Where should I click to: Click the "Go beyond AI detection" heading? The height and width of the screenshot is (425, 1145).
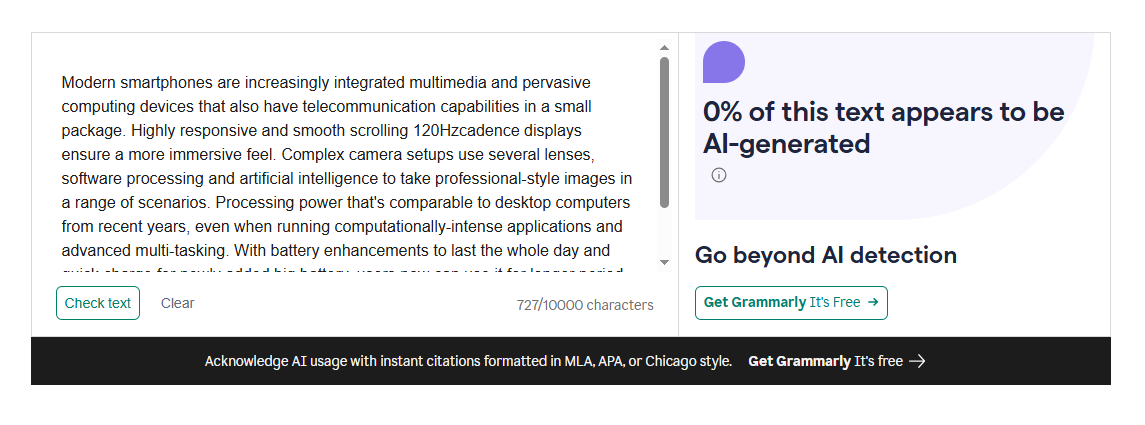[x=825, y=255]
